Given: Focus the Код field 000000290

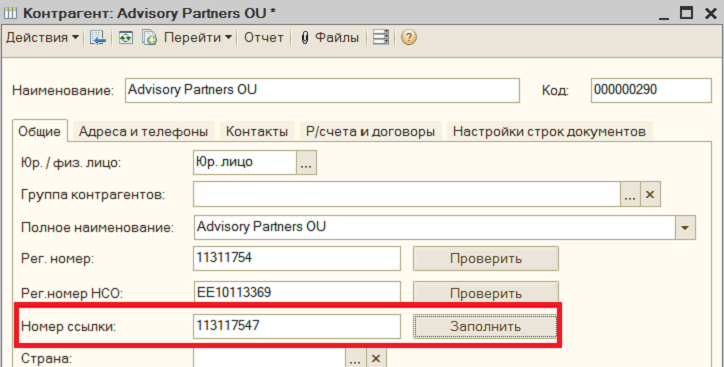Looking at the screenshot, I should point(651,90).
